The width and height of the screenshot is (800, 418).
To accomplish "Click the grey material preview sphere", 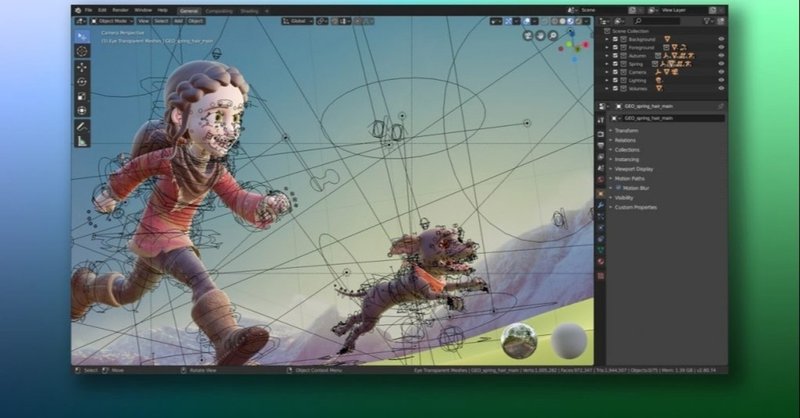I will [569, 340].
